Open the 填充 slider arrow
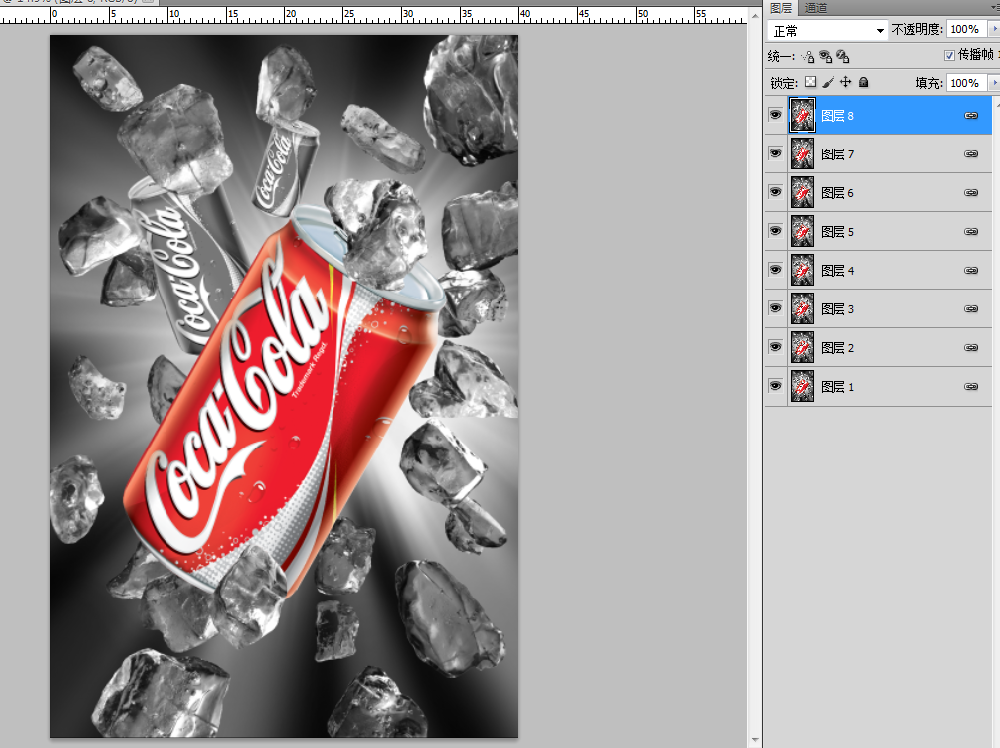 point(994,83)
